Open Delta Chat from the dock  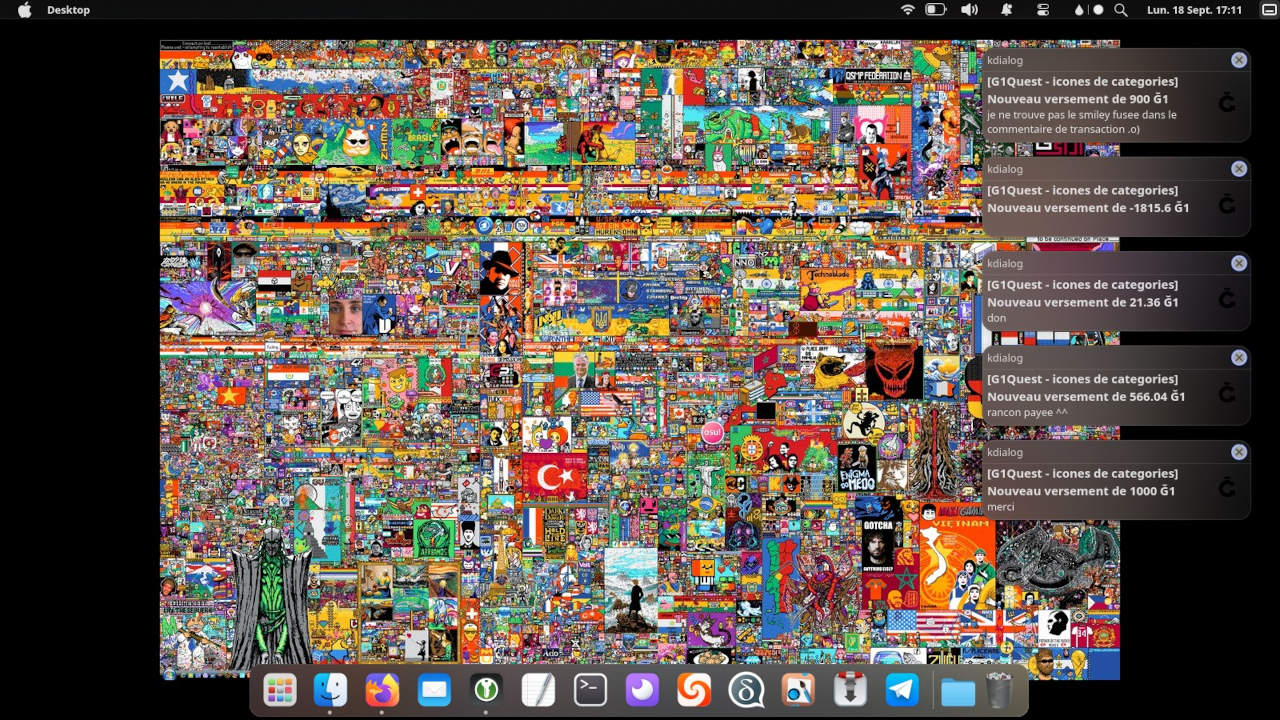pyautogui.click(x=746, y=690)
